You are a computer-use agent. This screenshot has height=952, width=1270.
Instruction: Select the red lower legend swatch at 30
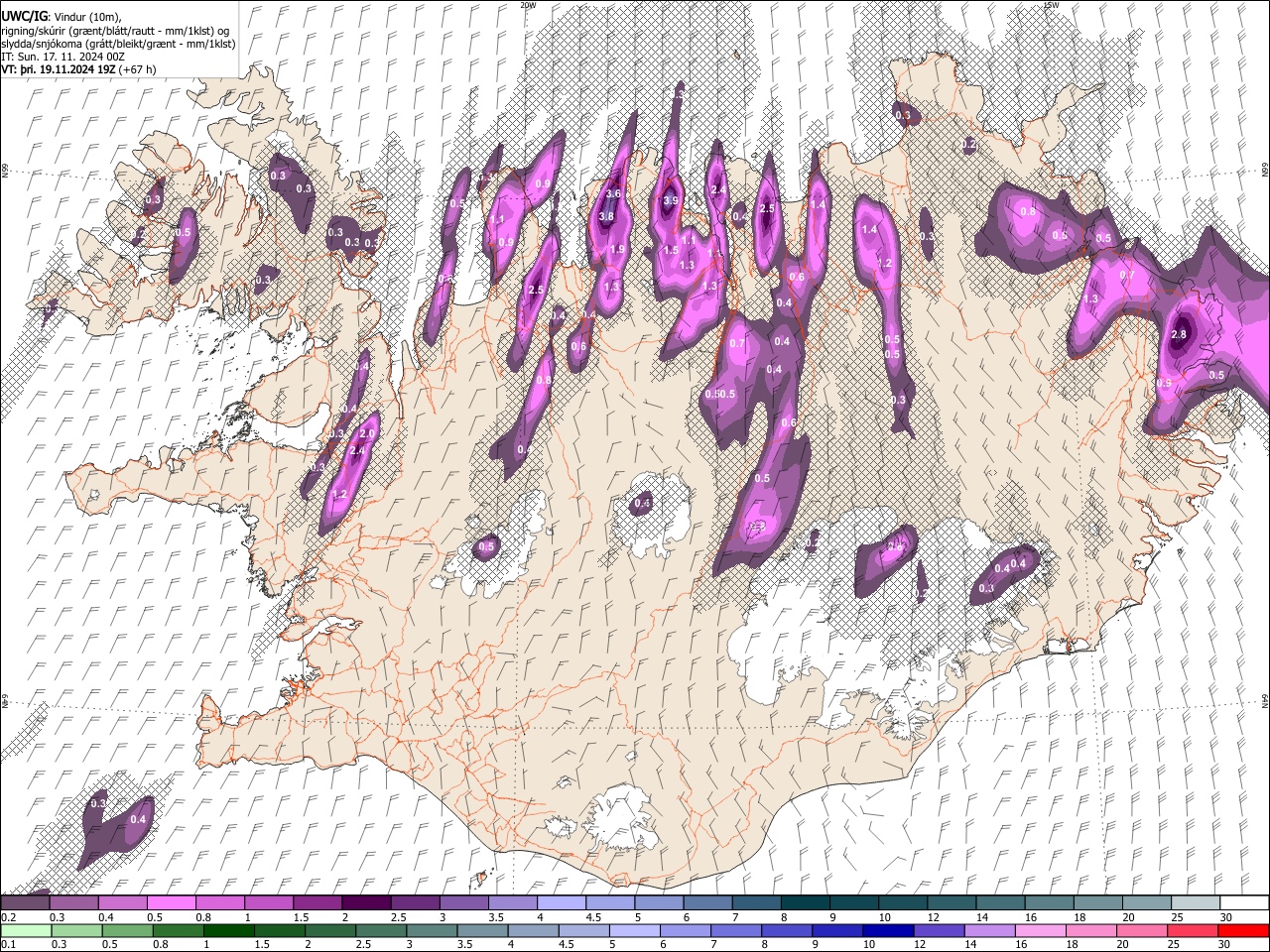[x=1243, y=931]
